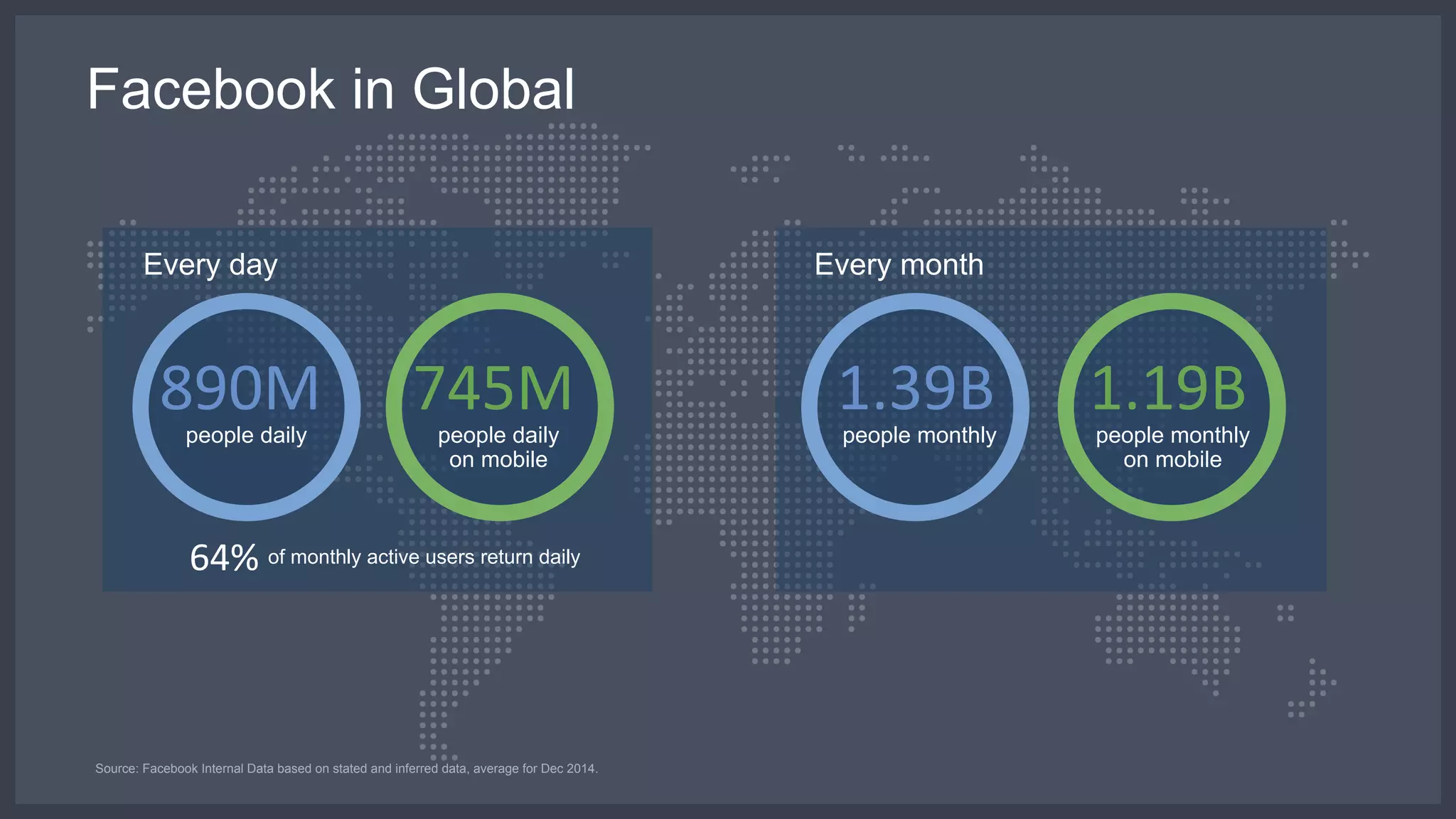Screen dimensions: 1456x819
Task: Click the '1.39B' figure
Action: click(x=916, y=388)
